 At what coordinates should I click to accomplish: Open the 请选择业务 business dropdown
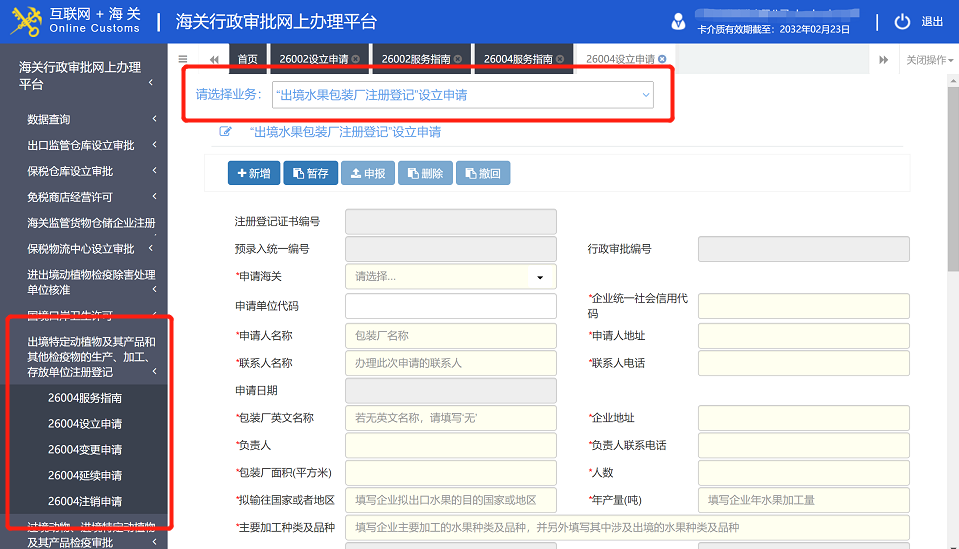(x=462, y=95)
